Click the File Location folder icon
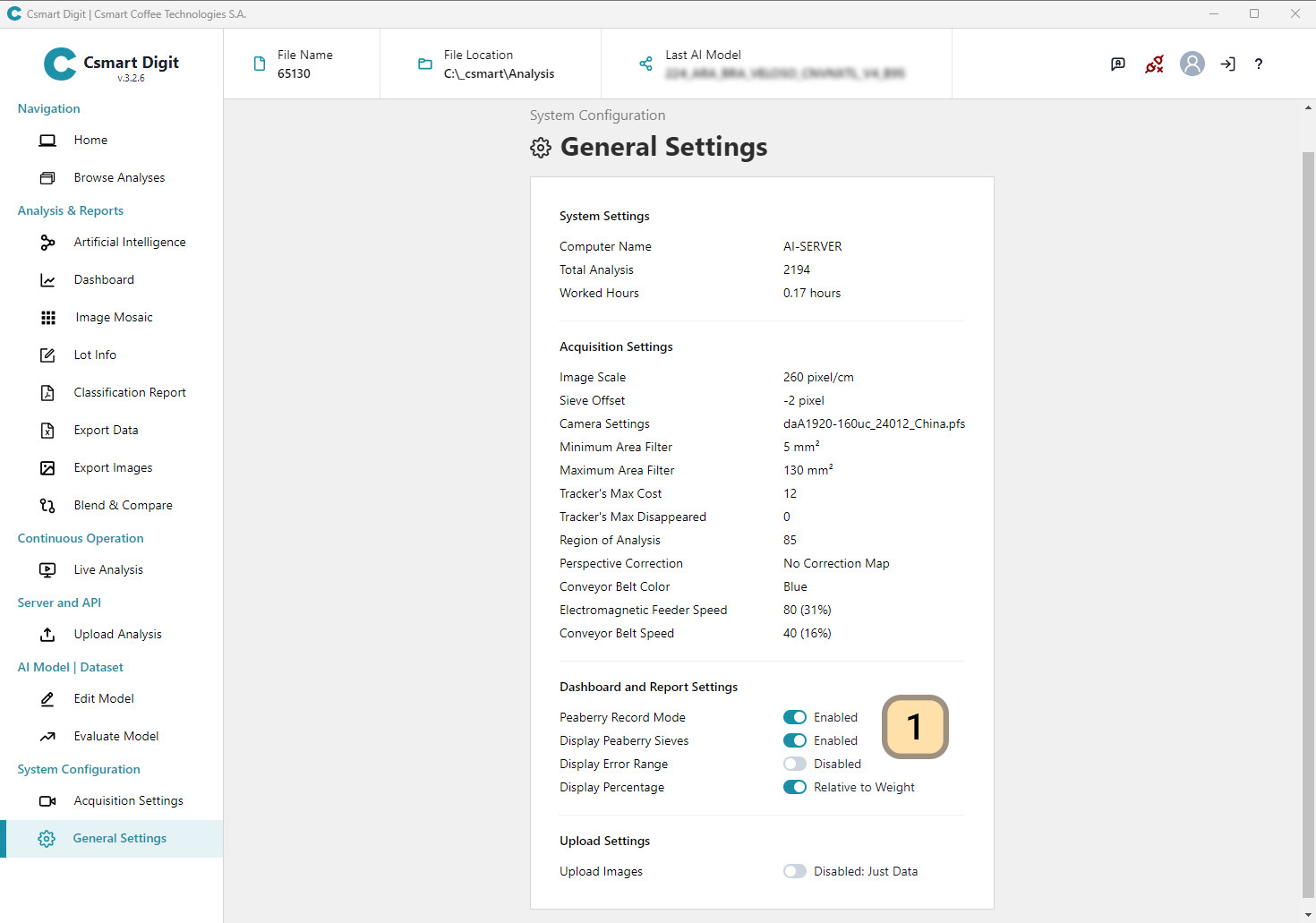 pos(425,64)
